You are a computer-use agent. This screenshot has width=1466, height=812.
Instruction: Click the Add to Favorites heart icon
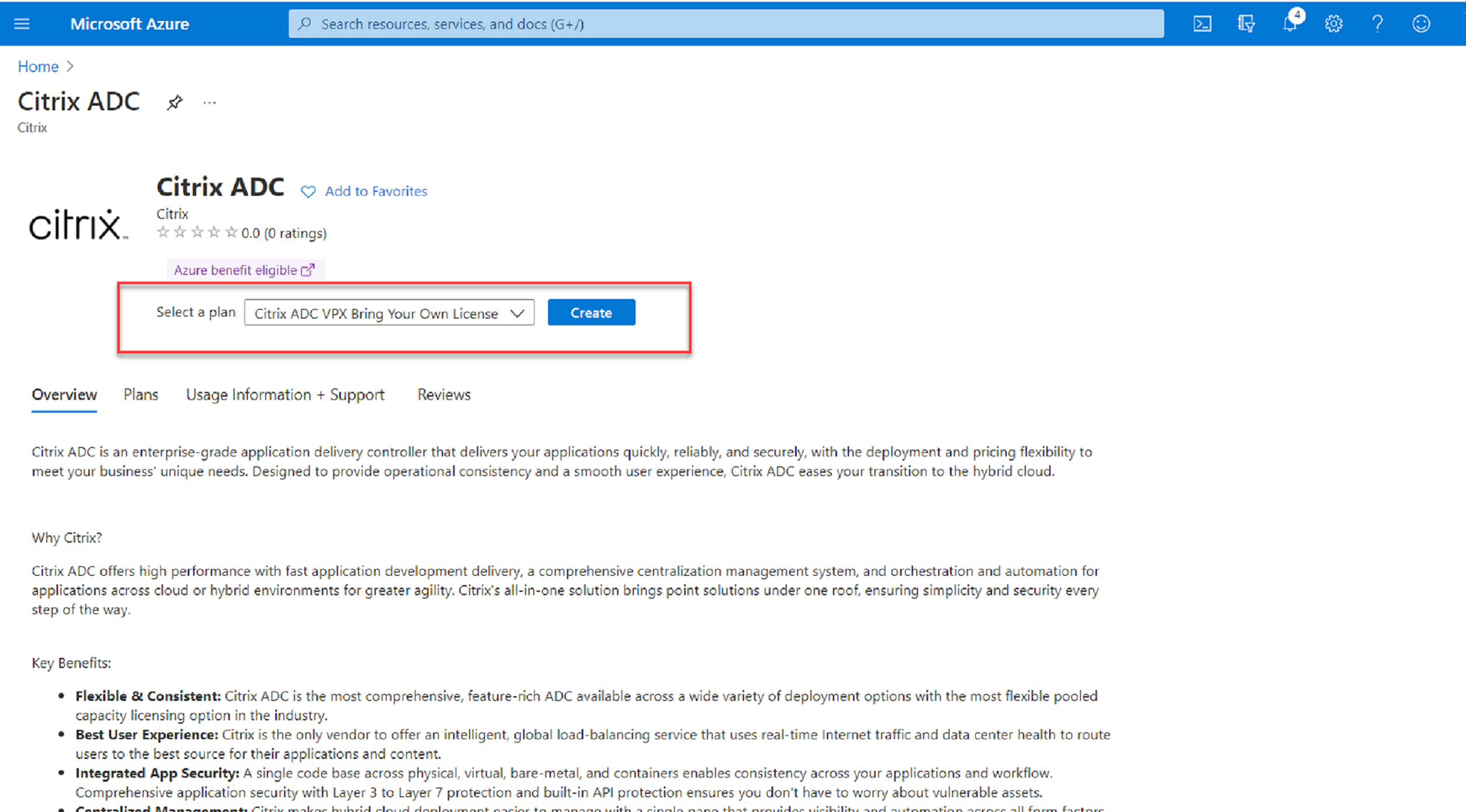[x=309, y=191]
